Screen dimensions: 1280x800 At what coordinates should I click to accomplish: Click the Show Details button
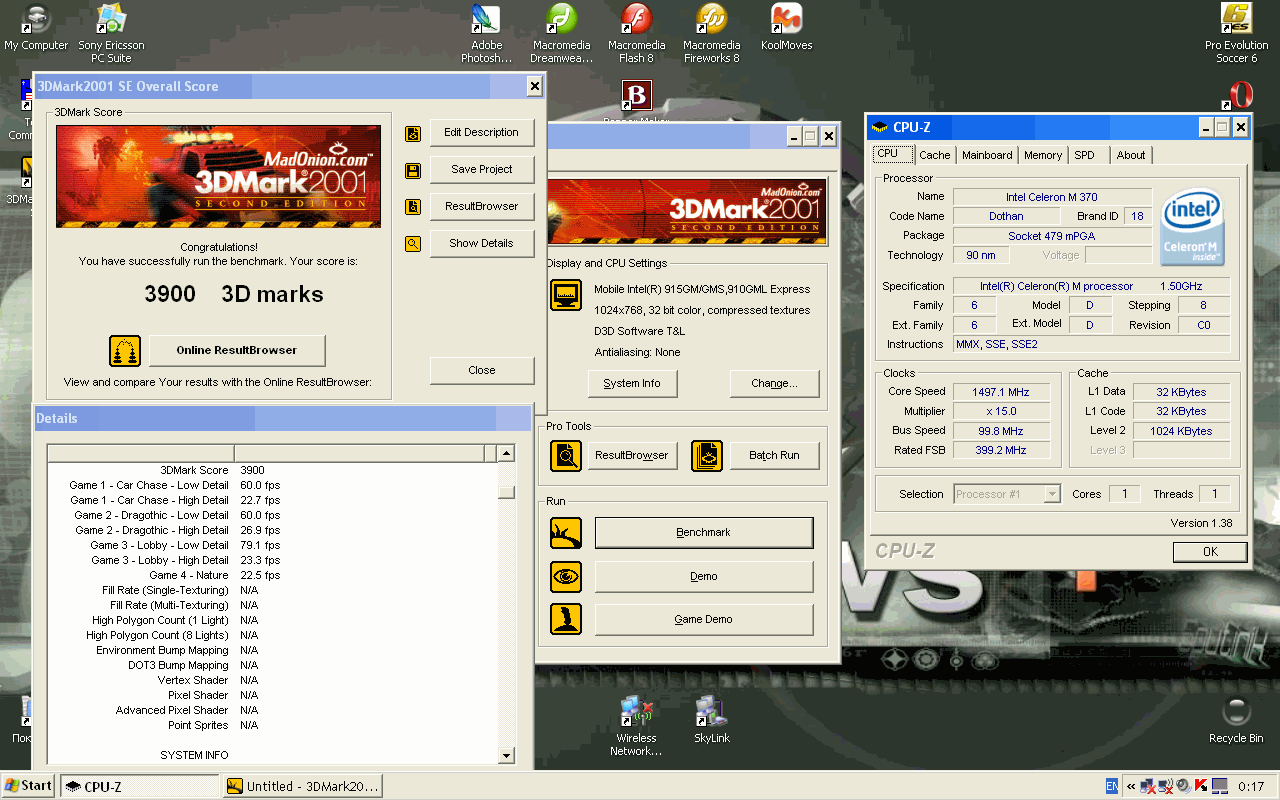click(x=482, y=244)
